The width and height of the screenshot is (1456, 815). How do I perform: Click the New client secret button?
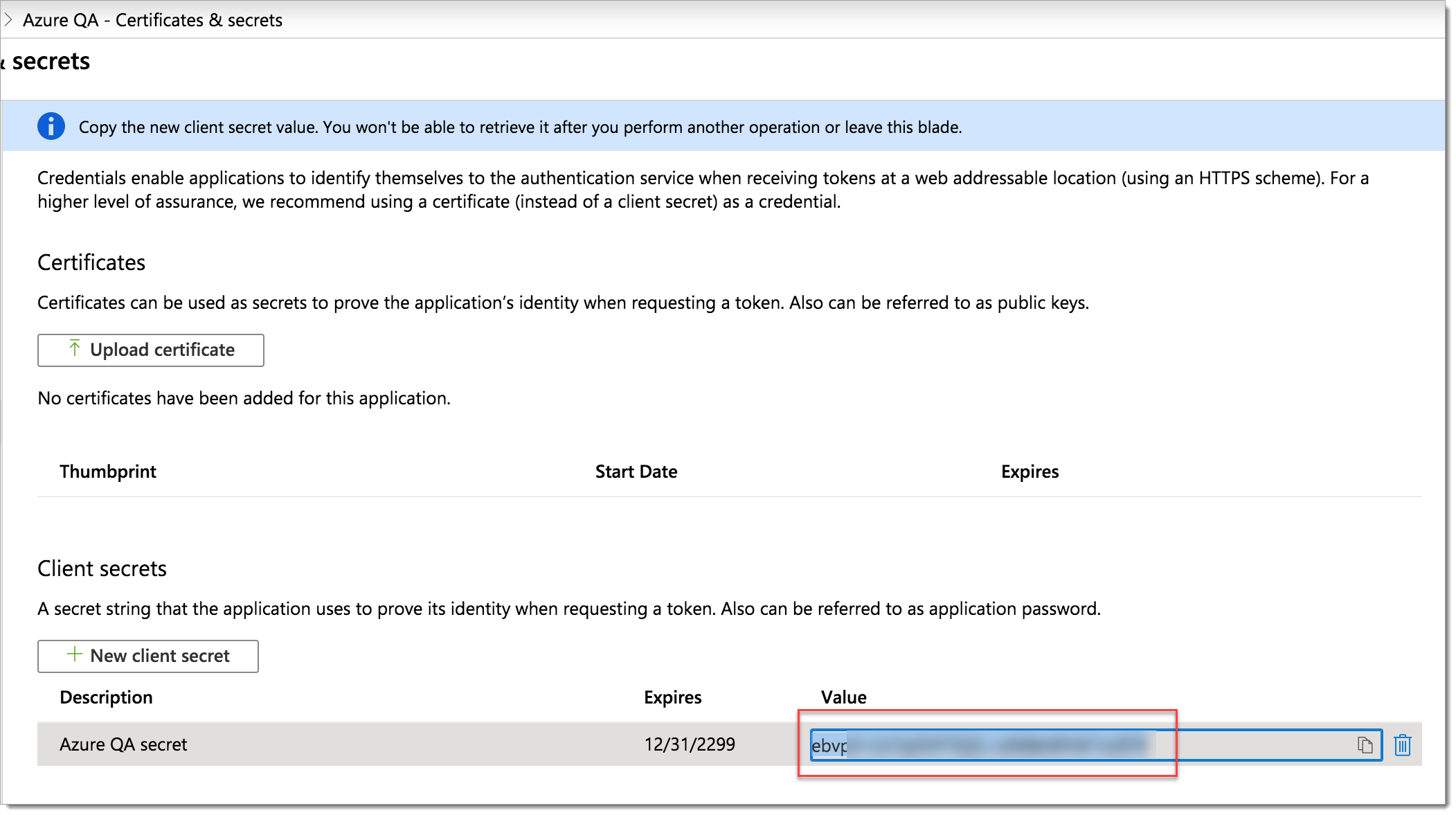[147, 656]
